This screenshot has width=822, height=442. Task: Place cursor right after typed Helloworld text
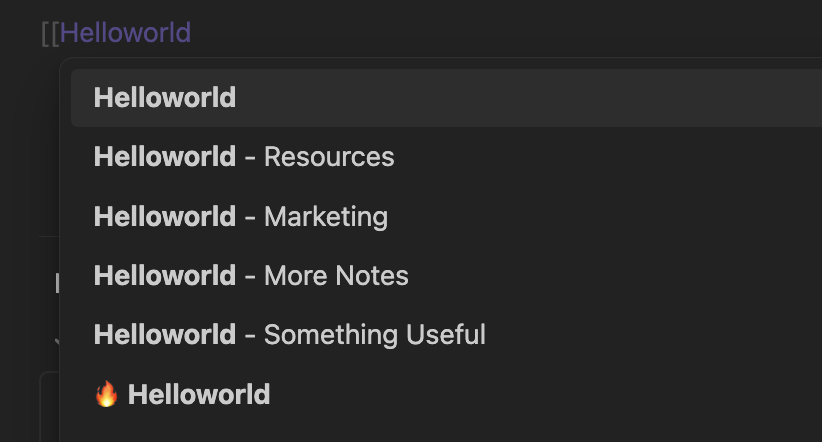tap(192, 33)
